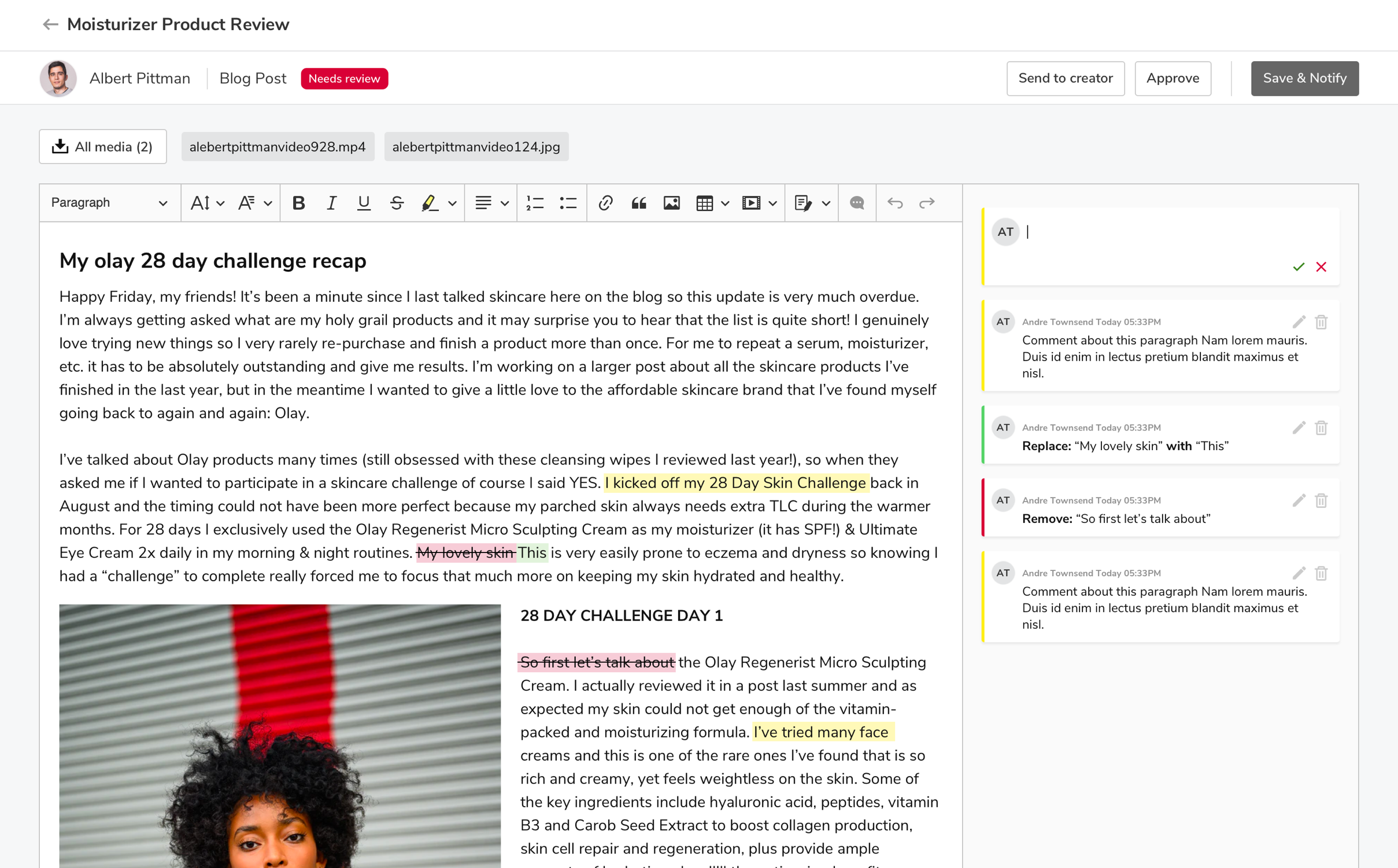The height and width of the screenshot is (868, 1398).
Task: Insert a numbered list
Action: (535, 203)
